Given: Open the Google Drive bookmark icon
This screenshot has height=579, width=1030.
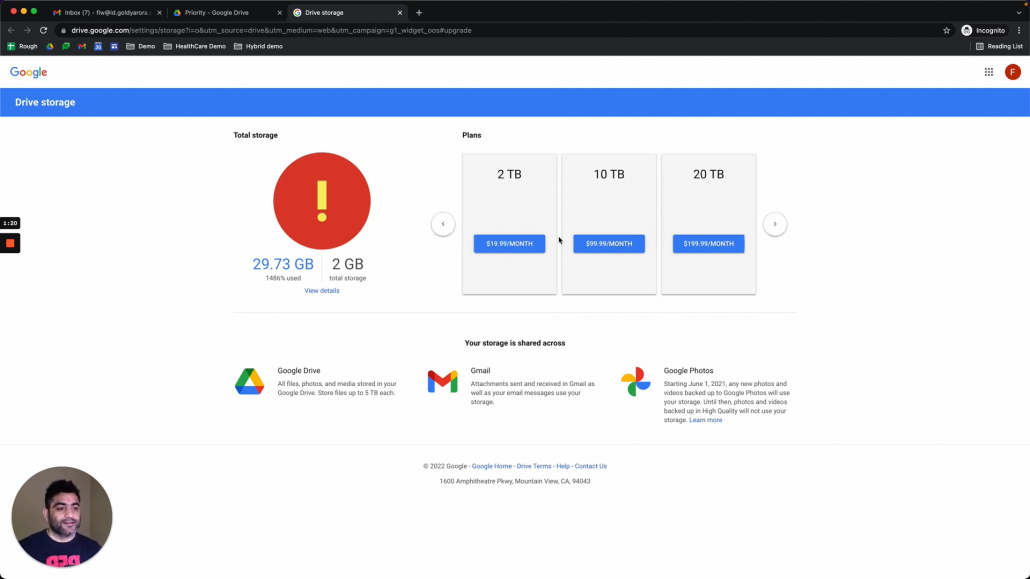Looking at the screenshot, I should 50,47.
